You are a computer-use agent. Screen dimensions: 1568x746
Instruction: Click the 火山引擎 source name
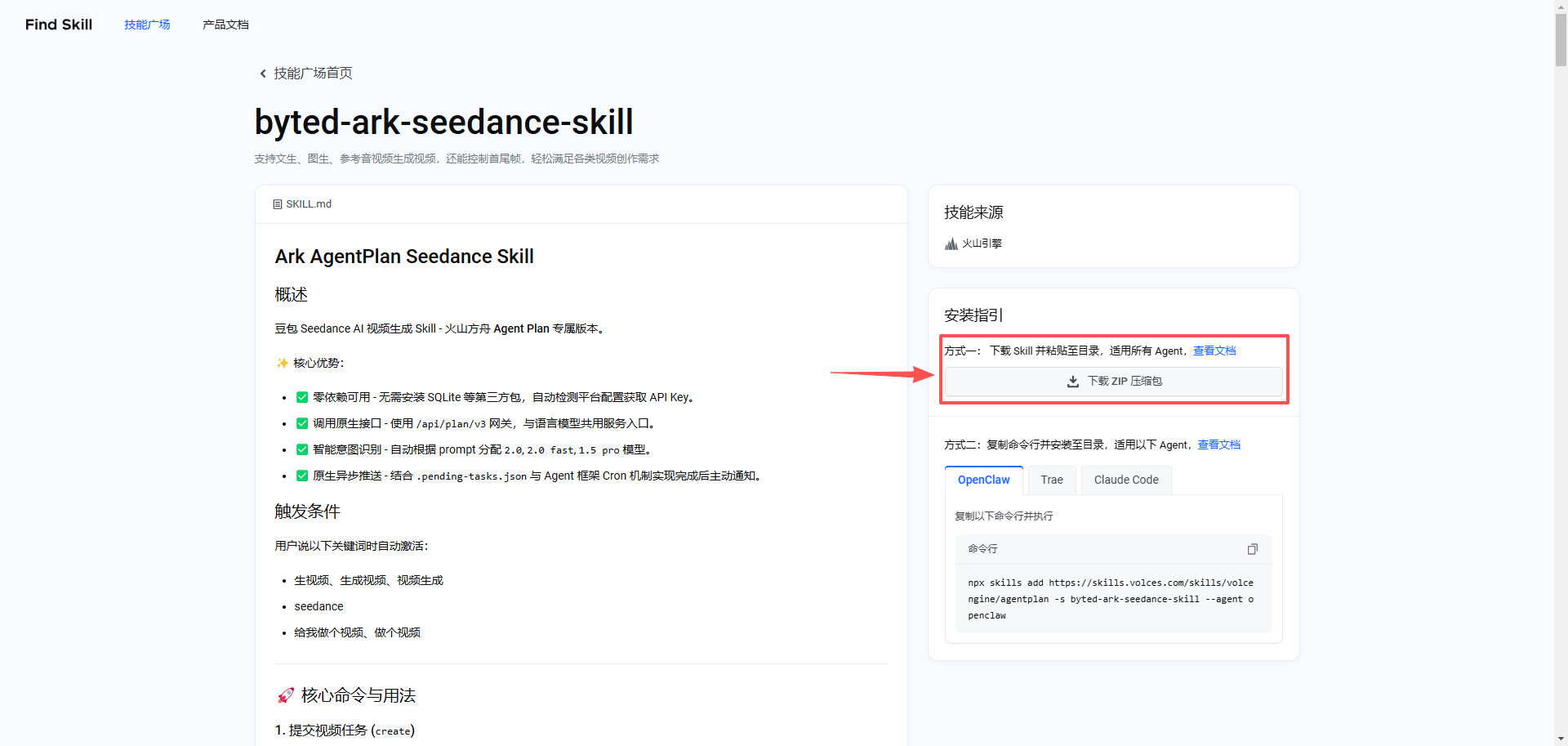pyautogui.click(x=982, y=243)
